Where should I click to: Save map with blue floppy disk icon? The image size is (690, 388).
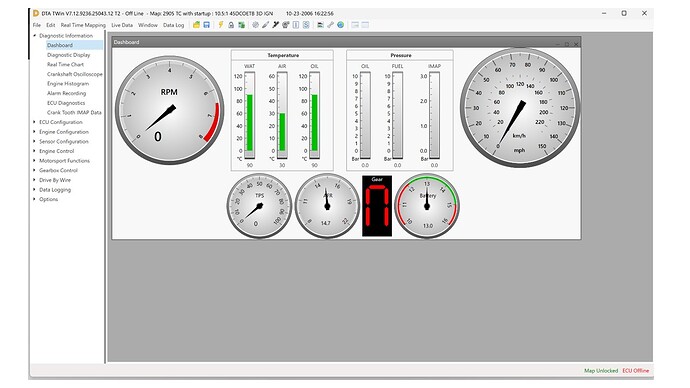206,25
